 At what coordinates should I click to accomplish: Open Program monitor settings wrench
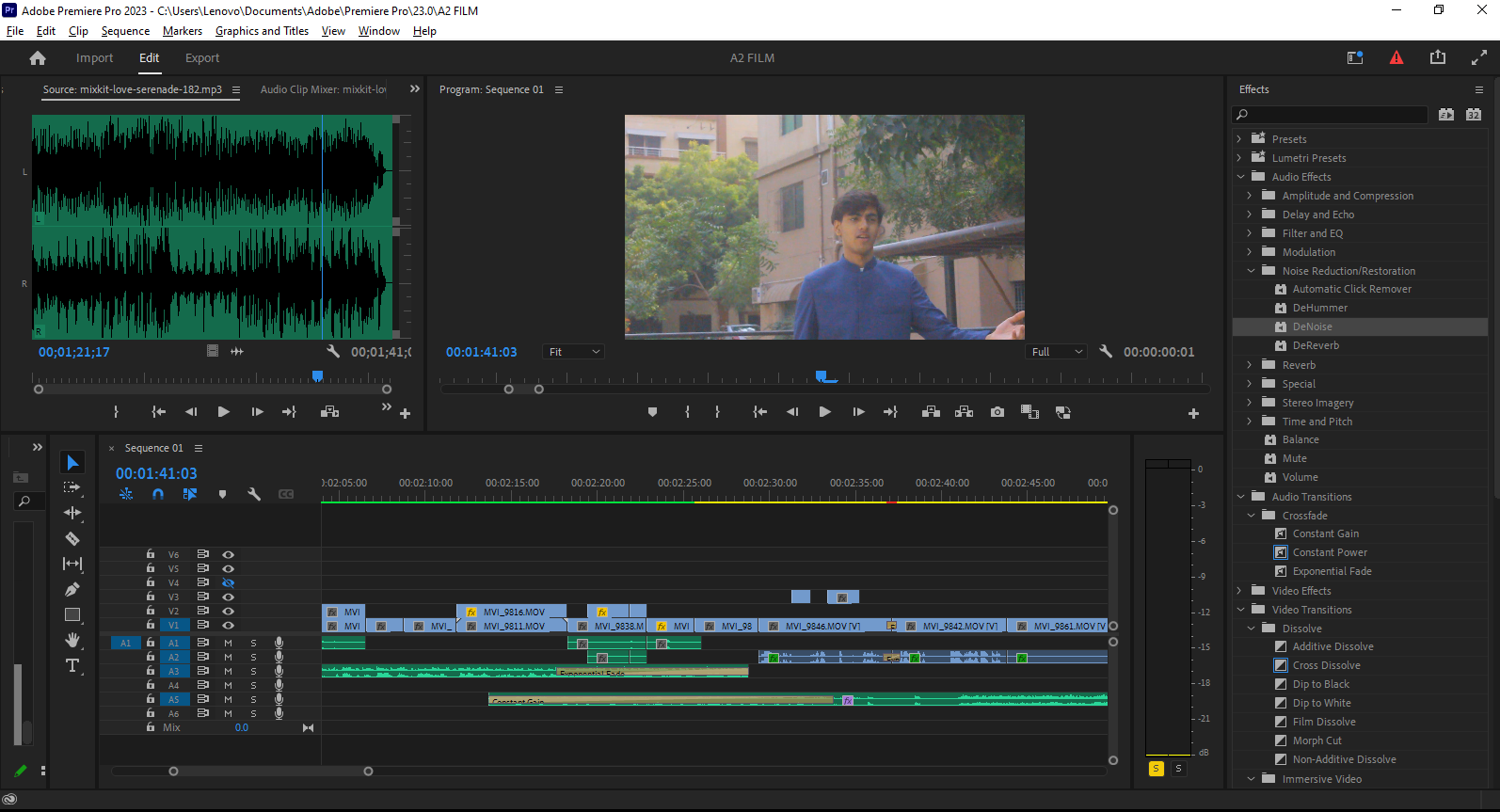(x=1106, y=351)
